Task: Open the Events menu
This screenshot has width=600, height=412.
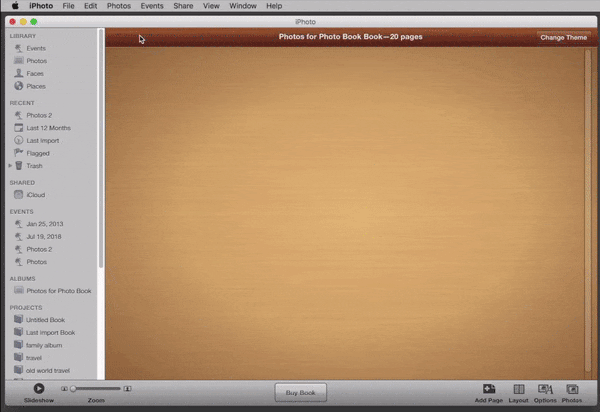Action: click(152, 6)
